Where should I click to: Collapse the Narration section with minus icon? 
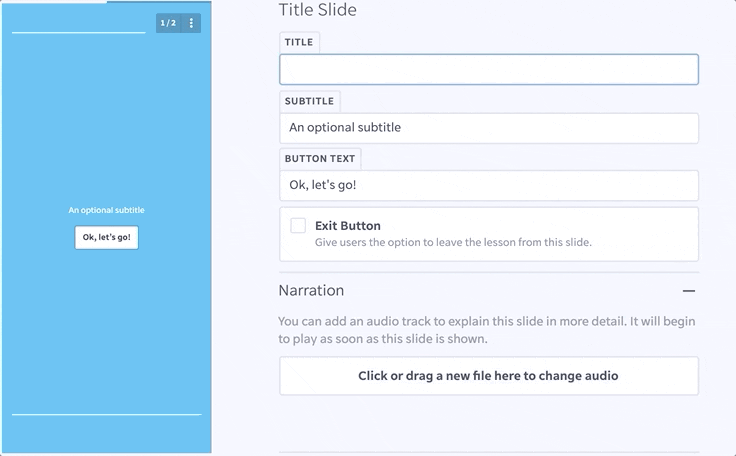pos(688,291)
